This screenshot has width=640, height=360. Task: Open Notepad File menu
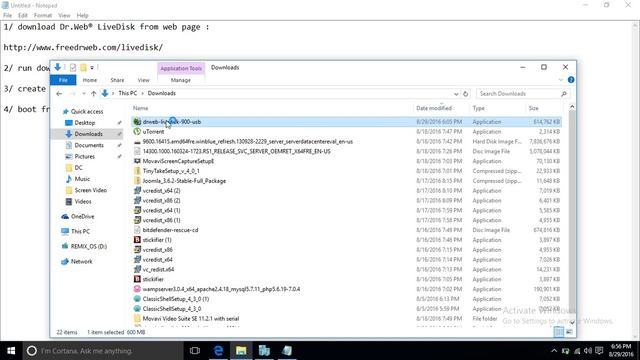pos(7,16)
